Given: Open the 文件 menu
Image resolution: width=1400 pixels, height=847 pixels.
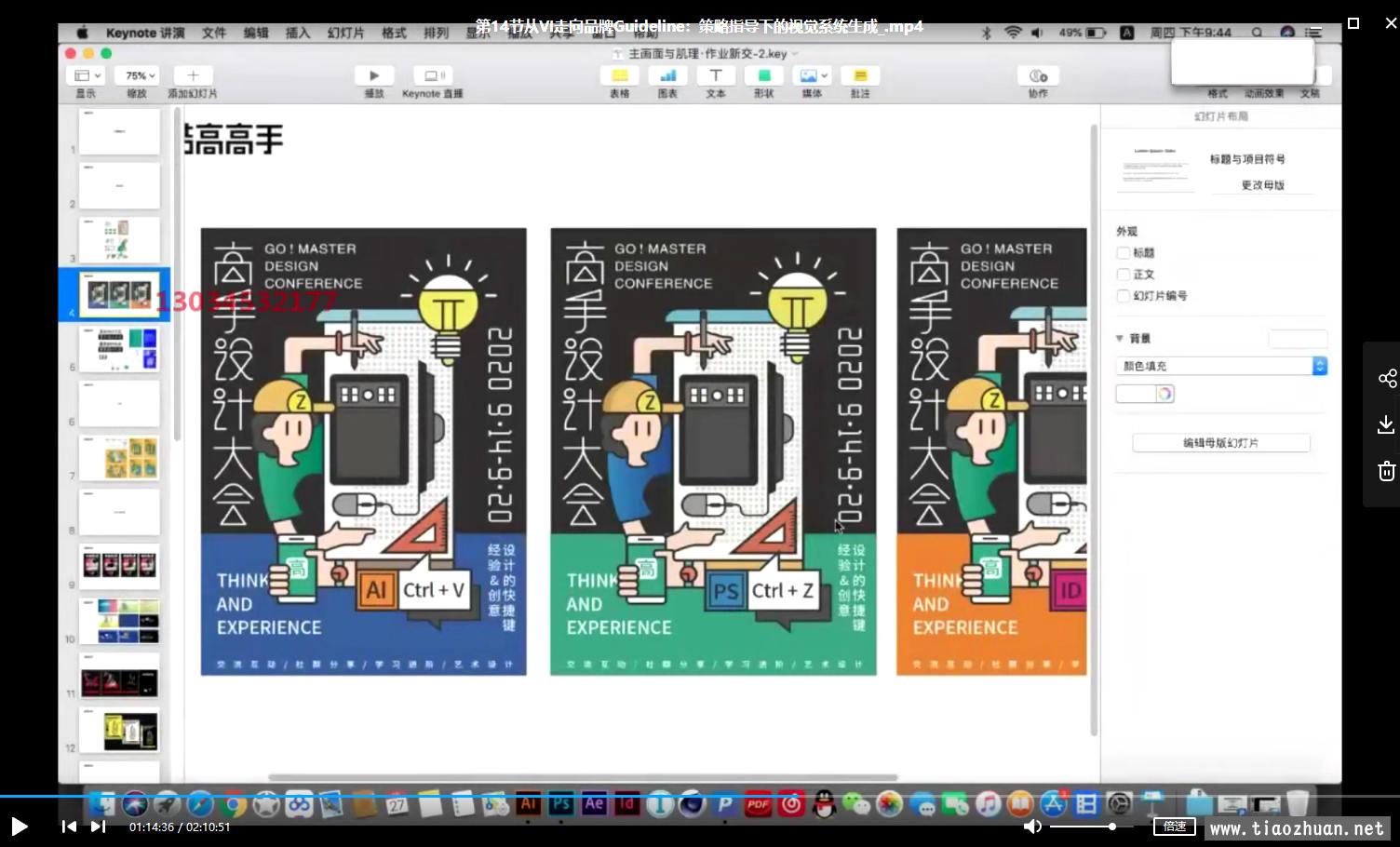Looking at the screenshot, I should click(x=214, y=33).
